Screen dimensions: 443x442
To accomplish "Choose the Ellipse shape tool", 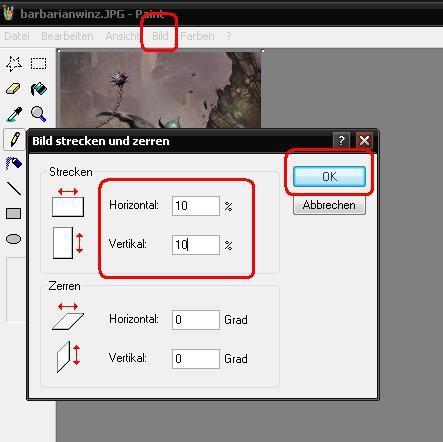I will click(14, 239).
